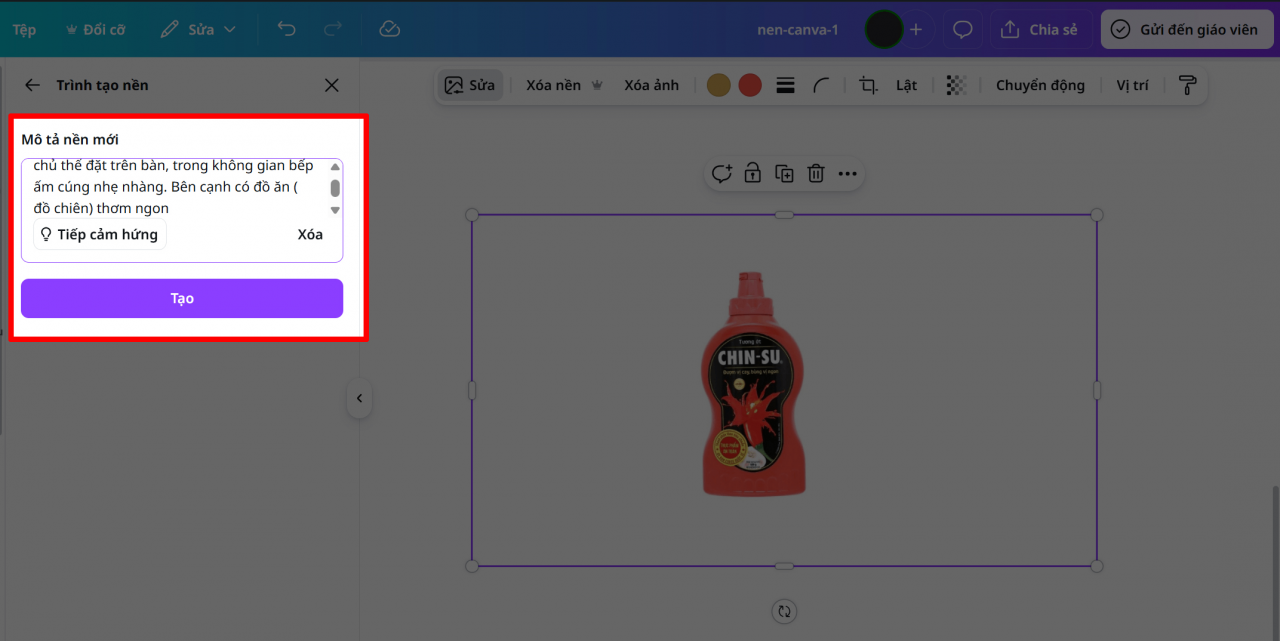Open the Đổi cỡ menu
This screenshot has height=641, width=1280.
(95, 29)
